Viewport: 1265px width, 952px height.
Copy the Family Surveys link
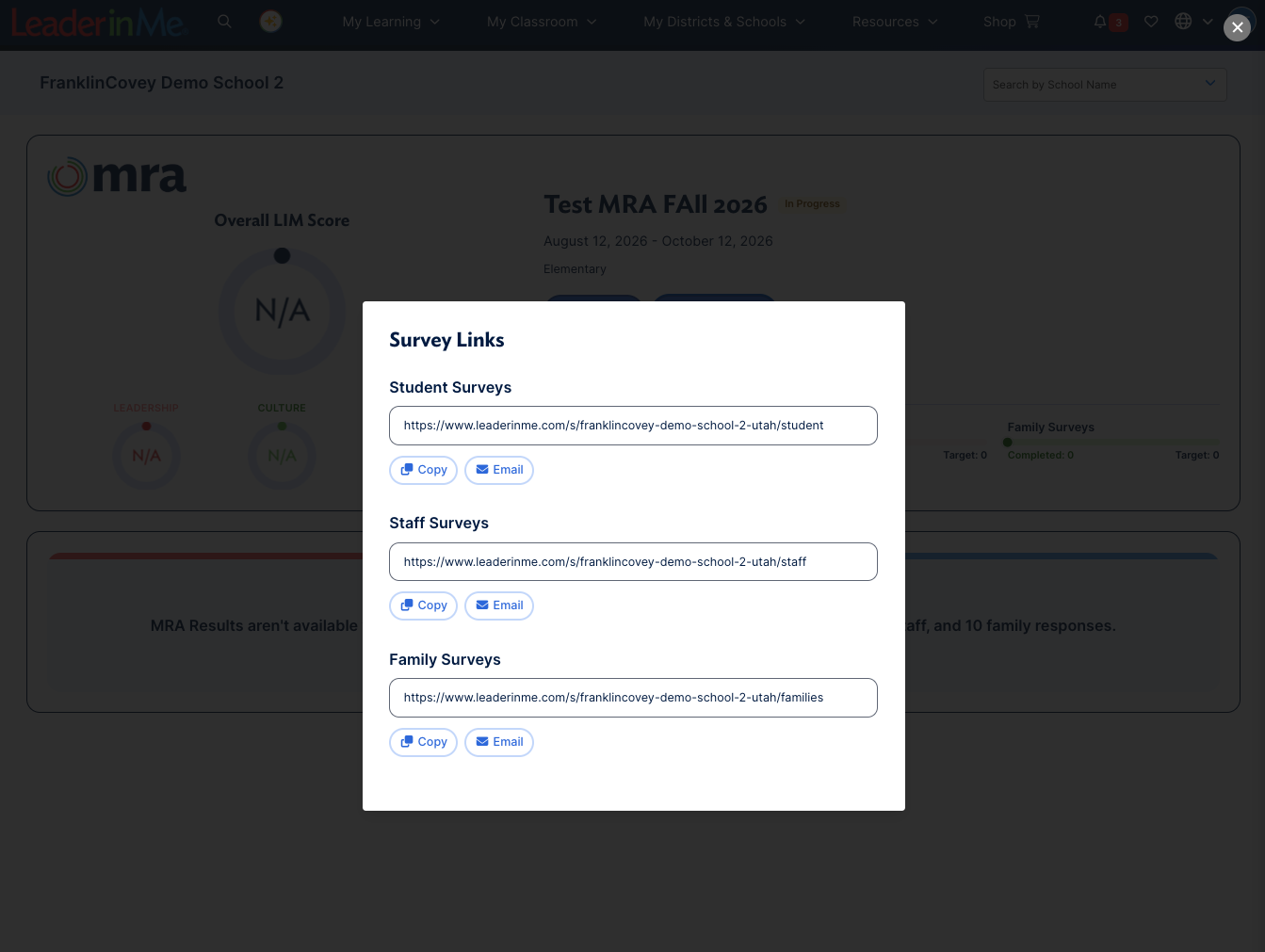(x=424, y=742)
